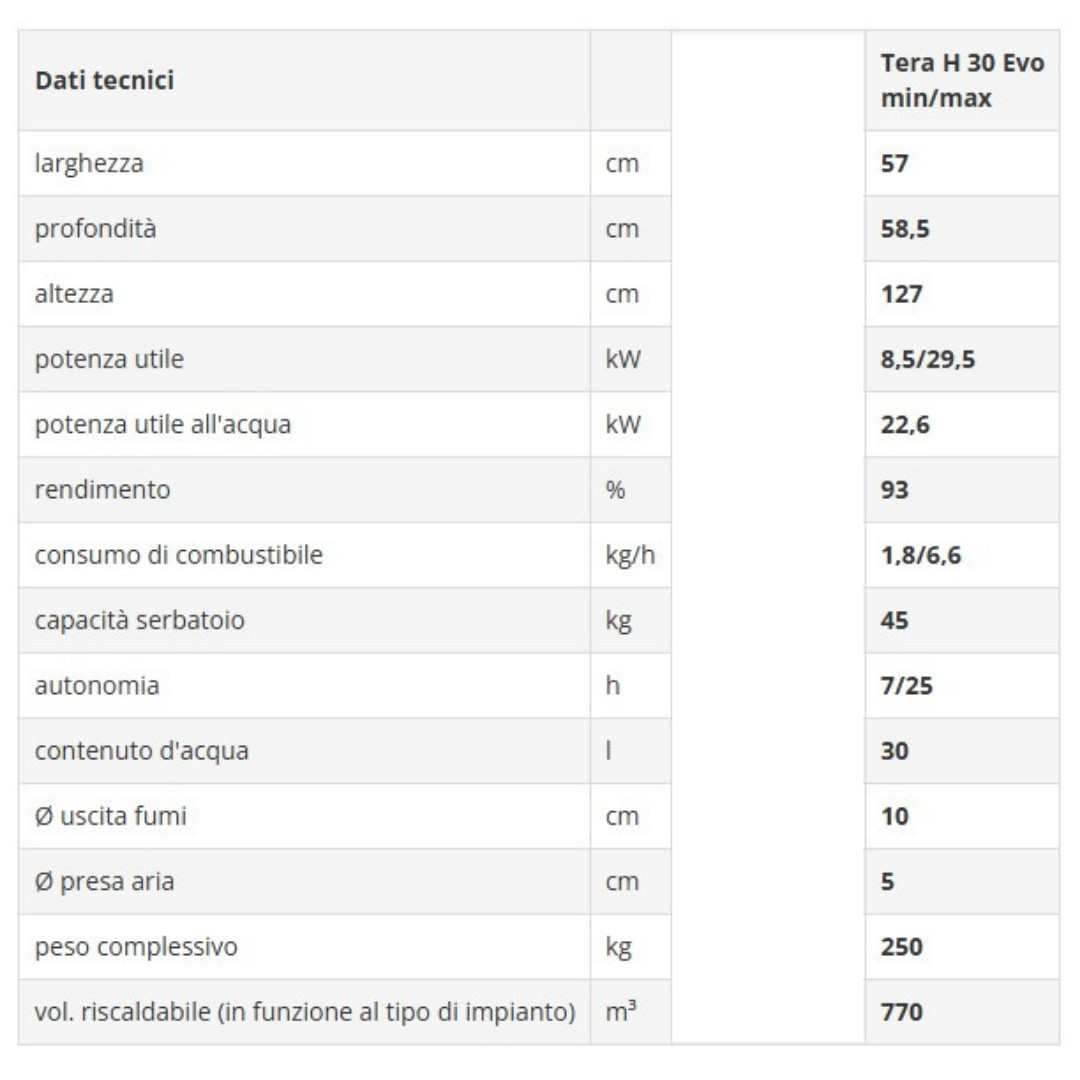Select the 'potenza utile' value 8,5/29,5
This screenshot has height=1080, width=1080.
point(928,360)
